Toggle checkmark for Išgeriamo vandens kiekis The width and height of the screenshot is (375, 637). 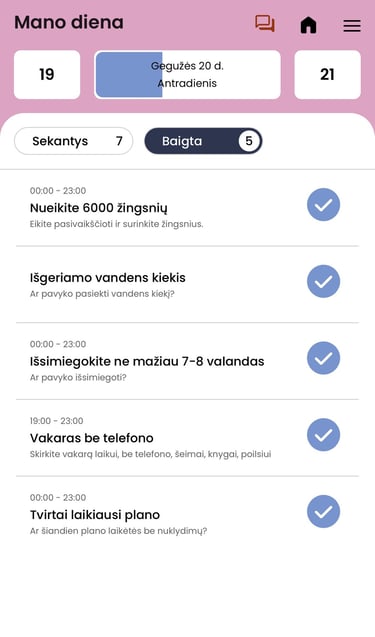[323, 281]
